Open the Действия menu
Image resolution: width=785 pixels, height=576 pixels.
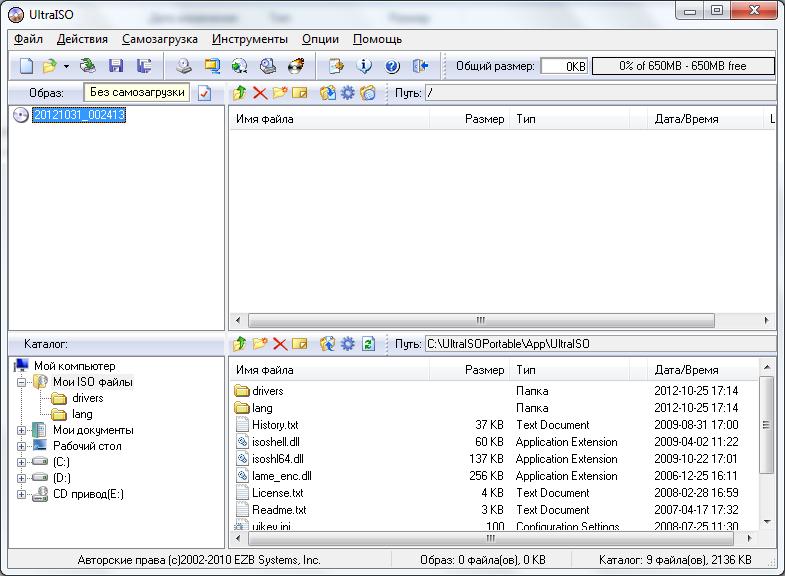[82, 39]
